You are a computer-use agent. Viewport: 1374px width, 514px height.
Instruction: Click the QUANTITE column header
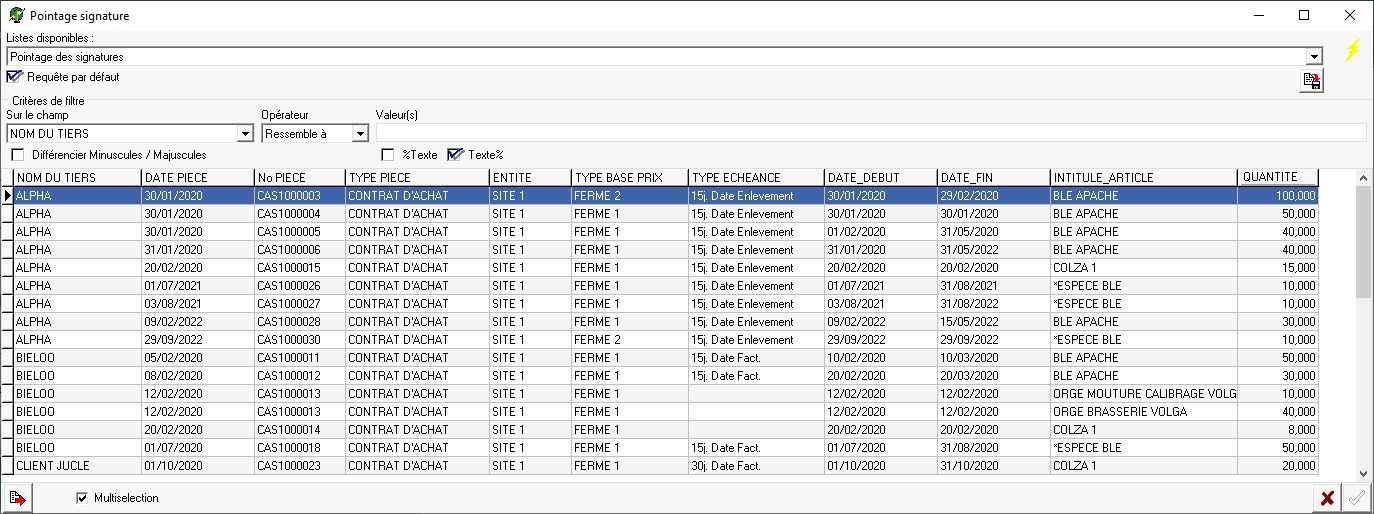click(1277, 177)
